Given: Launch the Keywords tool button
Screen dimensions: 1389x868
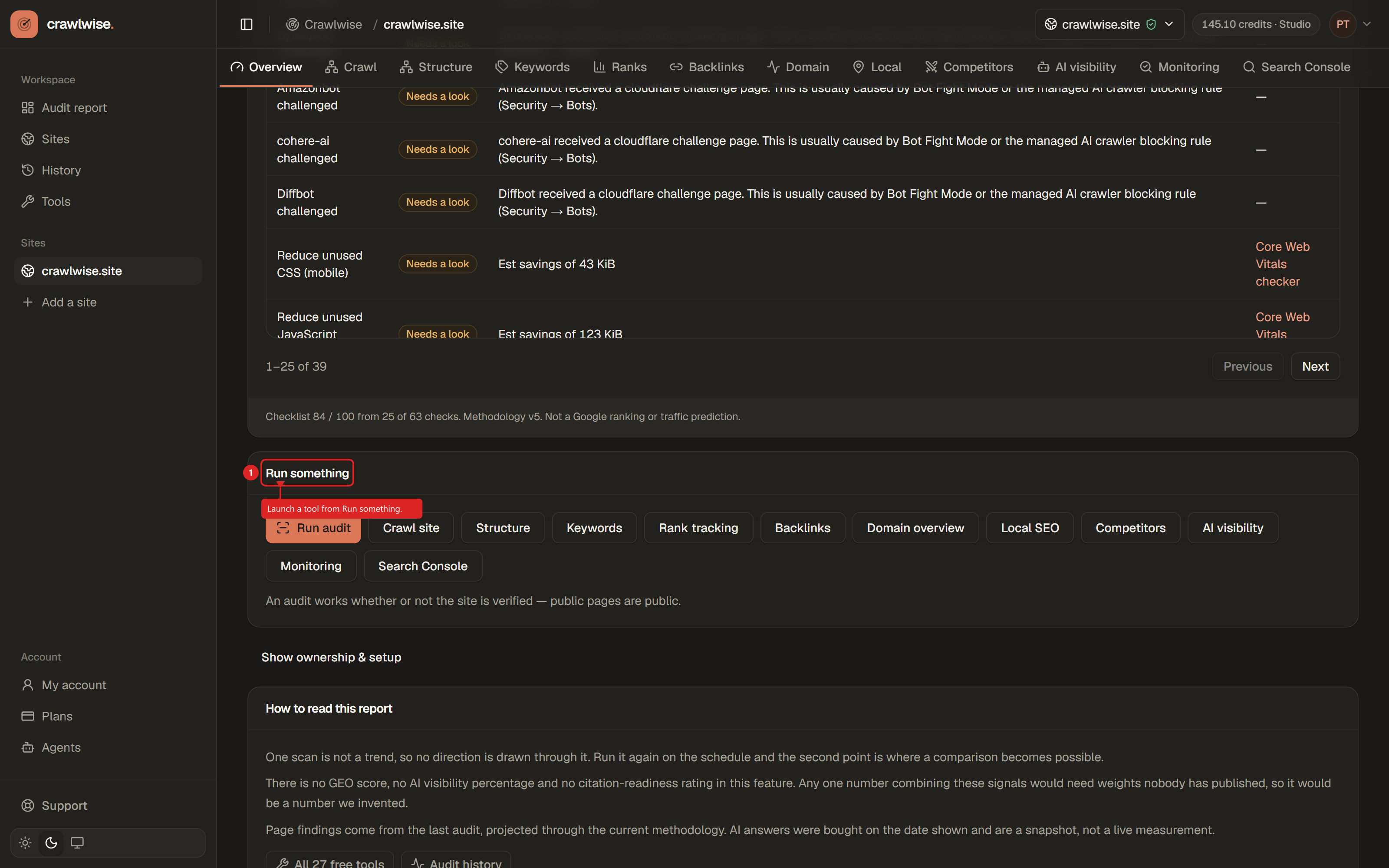Looking at the screenshot, I should pyautogui.click(x=594, y=528).
